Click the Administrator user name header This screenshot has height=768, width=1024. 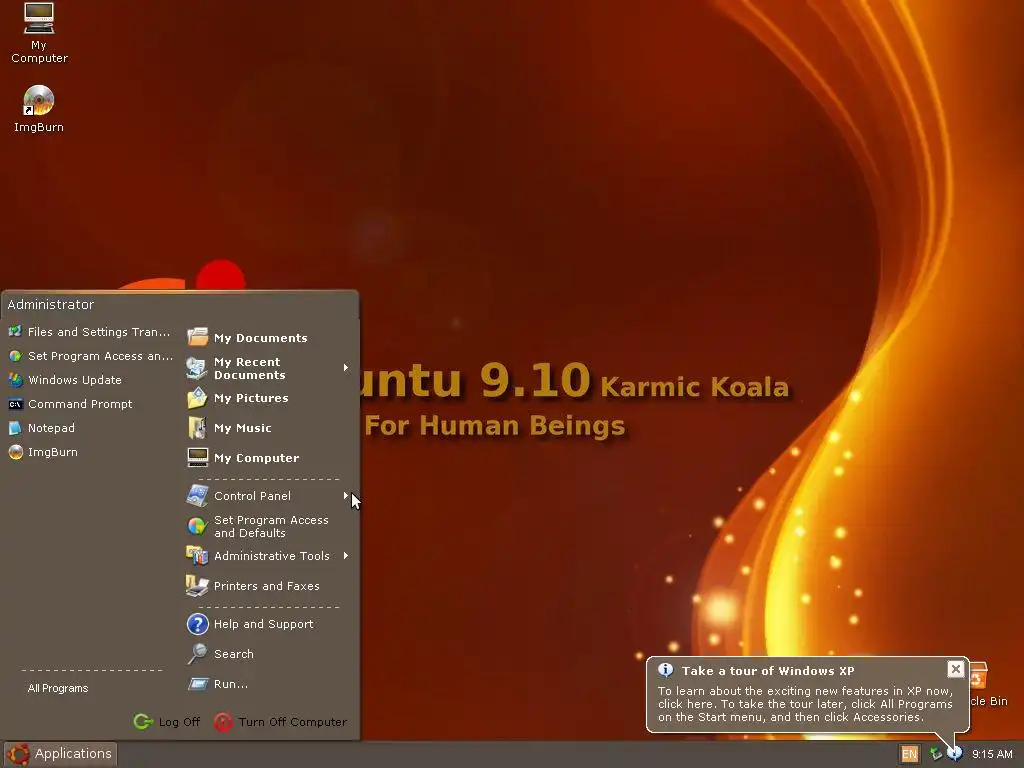click(x=51, y=304)
